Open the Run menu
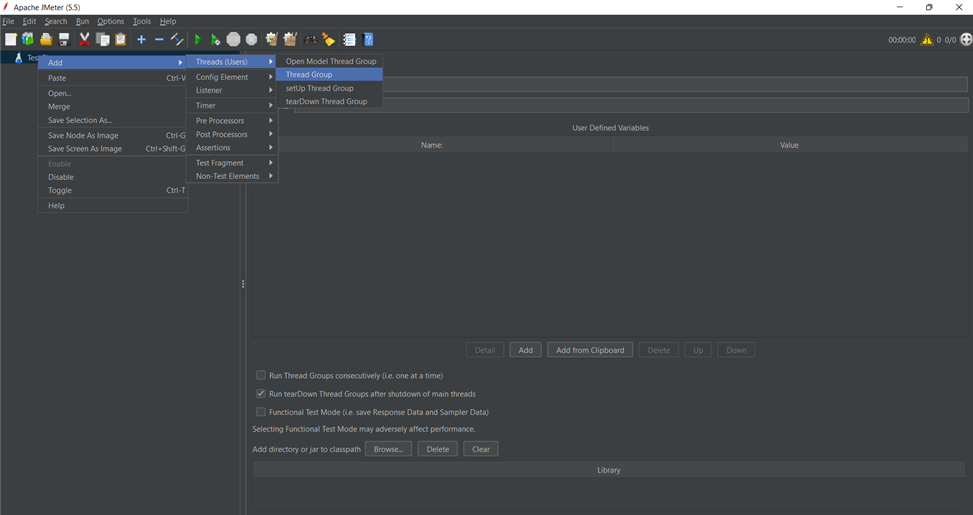This screenshot has width=973, height=515. pos(83,21)
